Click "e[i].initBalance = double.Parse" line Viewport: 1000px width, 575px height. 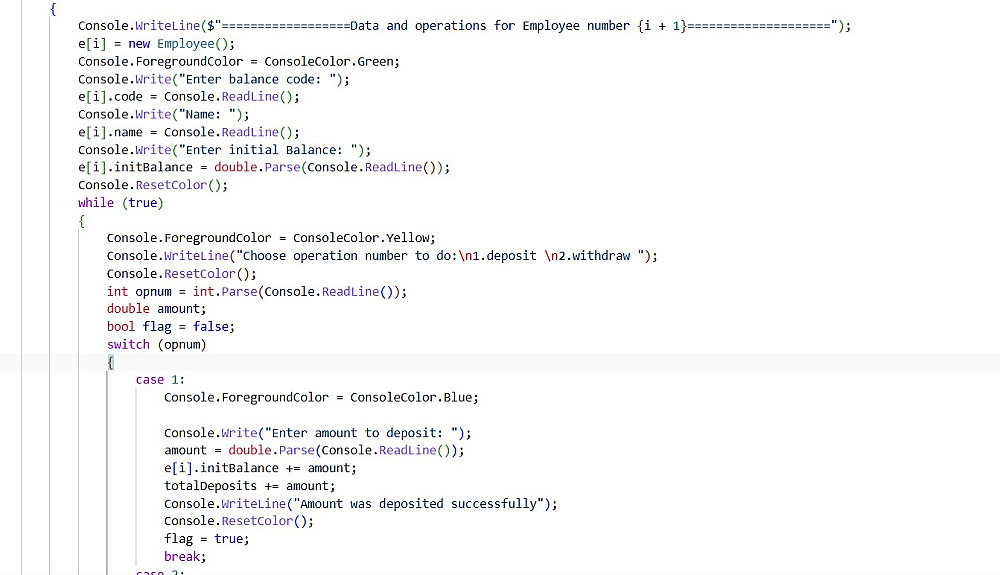(264, 168)
